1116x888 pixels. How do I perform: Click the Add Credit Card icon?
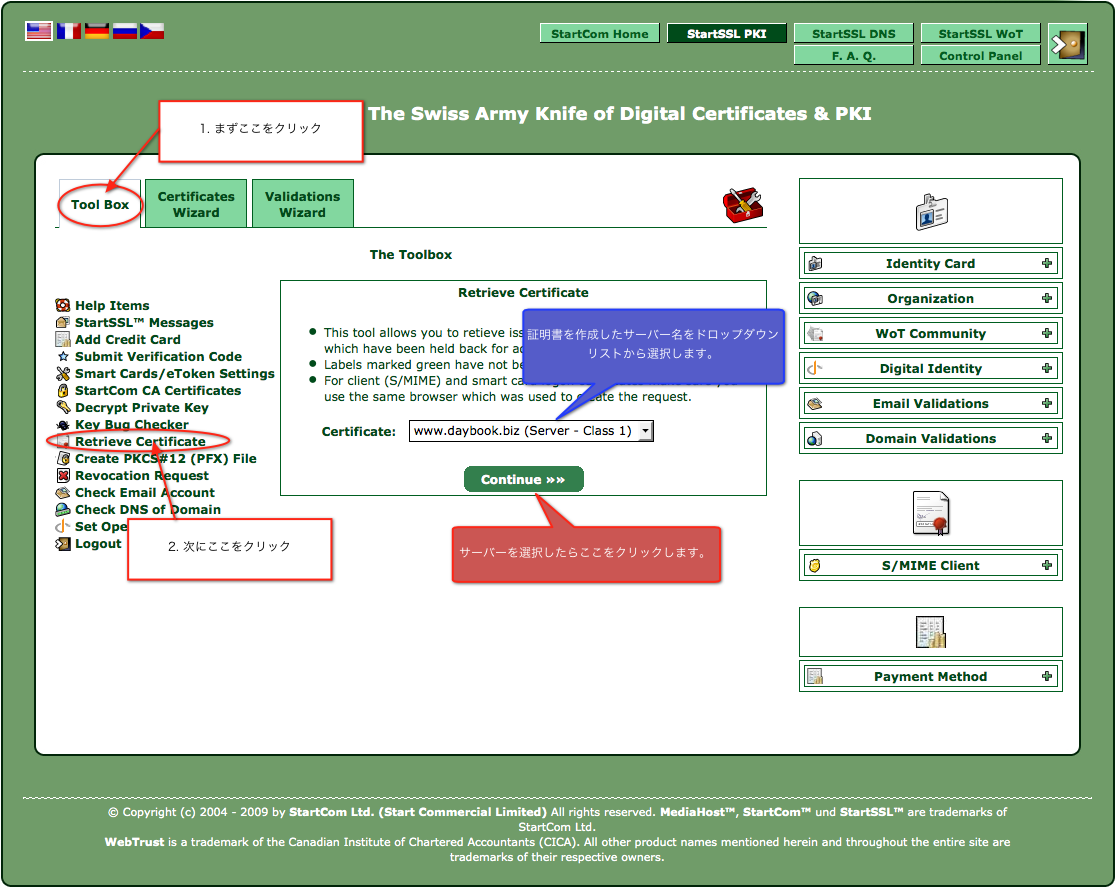point(63,339)
